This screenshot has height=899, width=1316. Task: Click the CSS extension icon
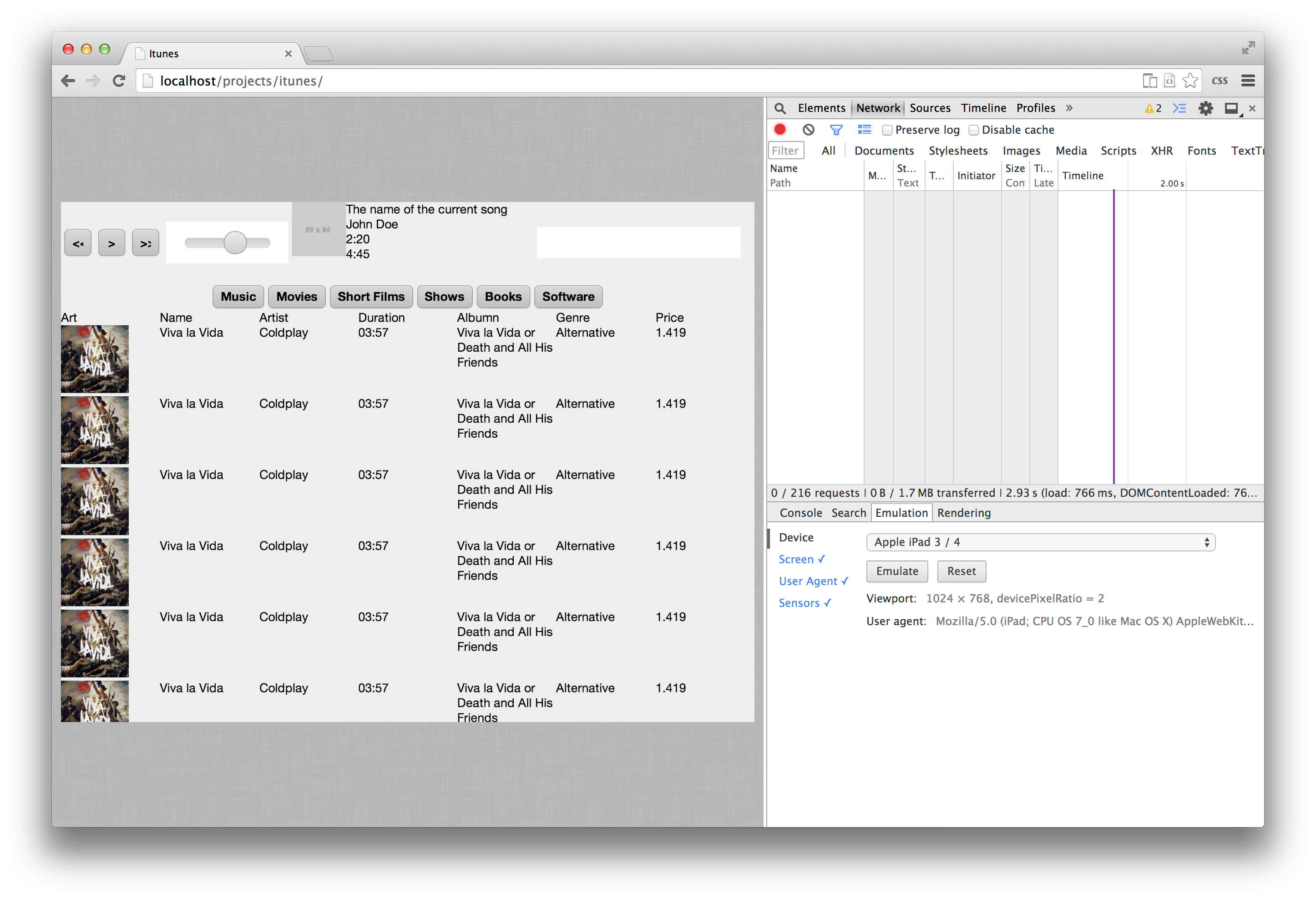click(x=1219, y=81)
